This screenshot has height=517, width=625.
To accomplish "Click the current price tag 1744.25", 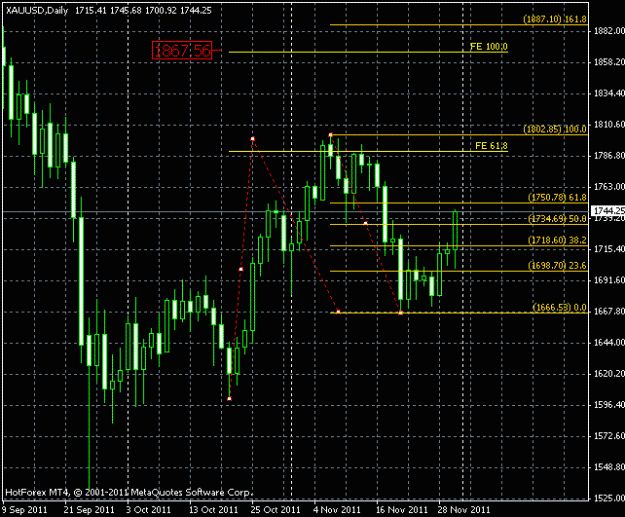I will tap(608, 210).
